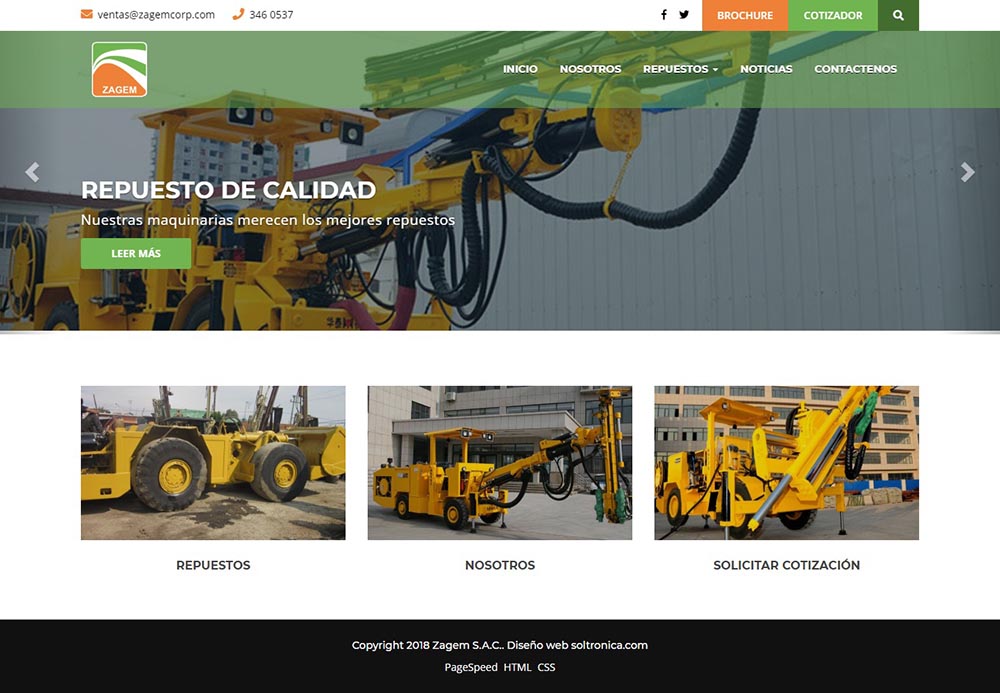Screen dimensions: 1000x693
Task: Open the Inicio menu item
Action: coord(520,69)
